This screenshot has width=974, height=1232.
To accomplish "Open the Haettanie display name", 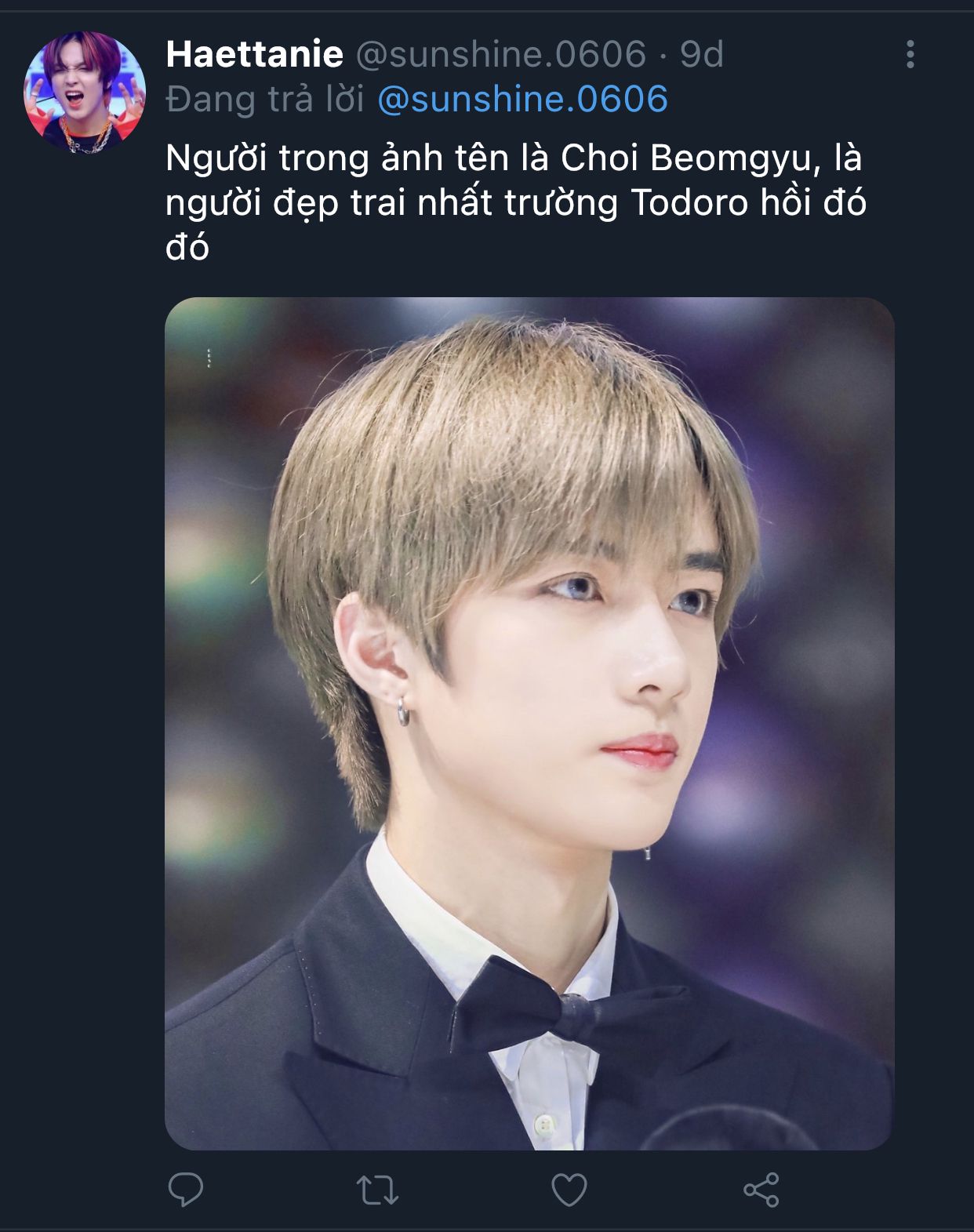I will (255, 54).
